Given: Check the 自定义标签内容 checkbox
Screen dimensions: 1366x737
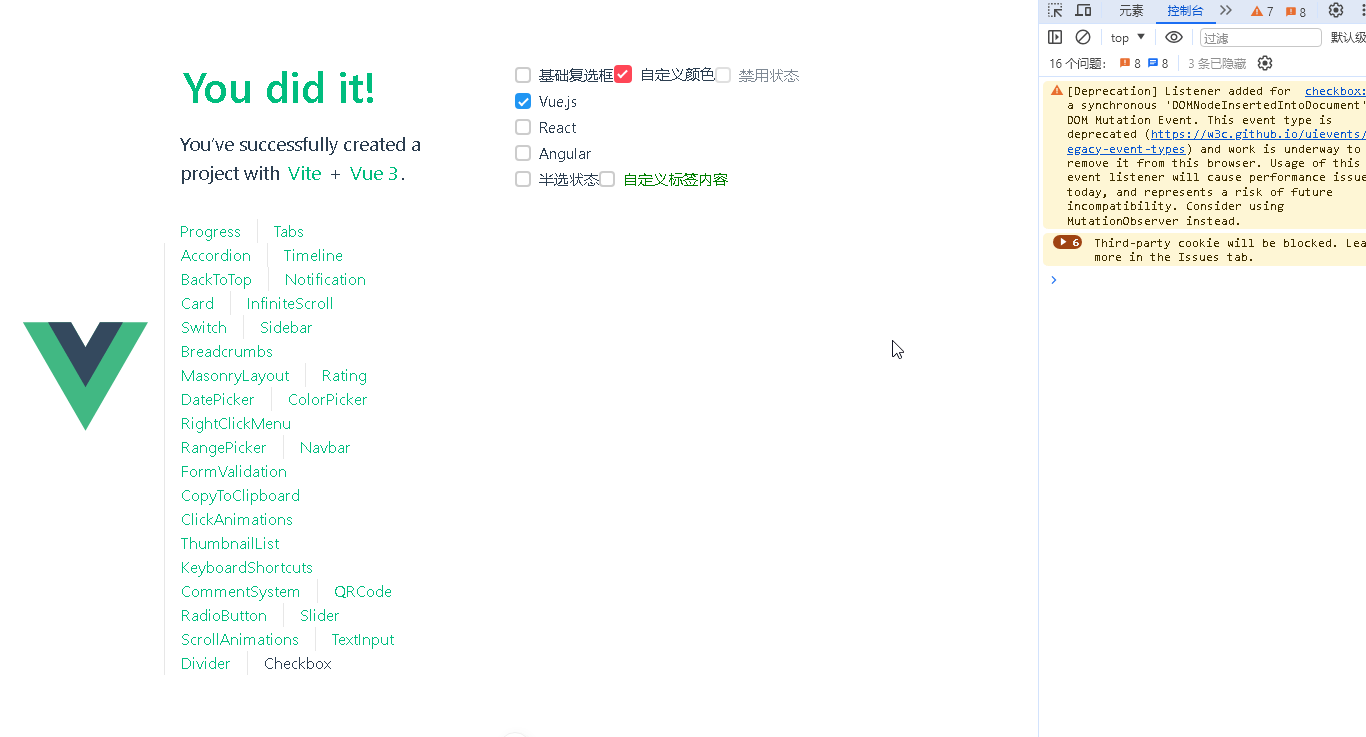Looking at the screenshot, I should [607, 179].
